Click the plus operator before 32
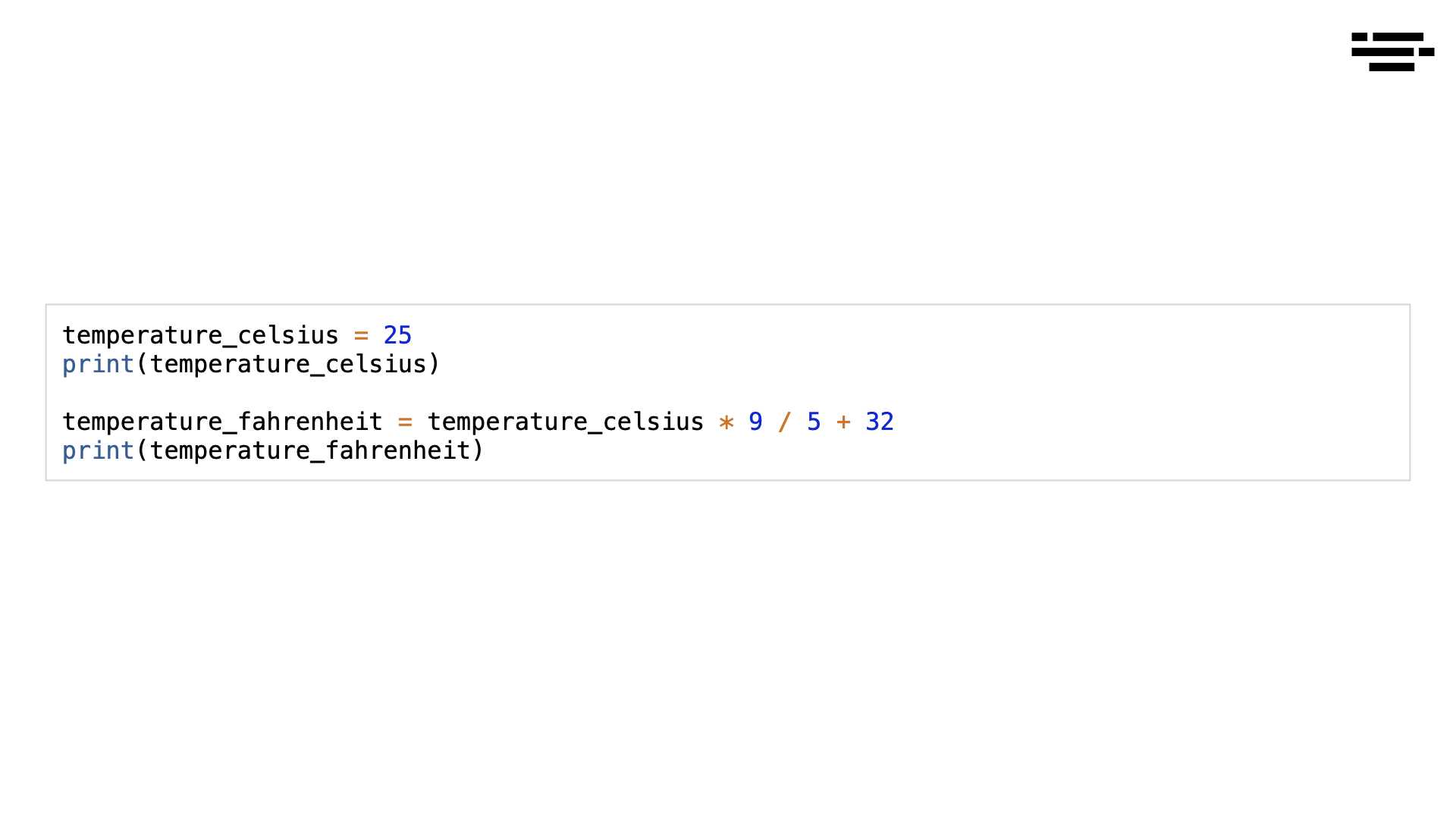Viewport: 1456px width, 819px height. click(x=843, y=422)
